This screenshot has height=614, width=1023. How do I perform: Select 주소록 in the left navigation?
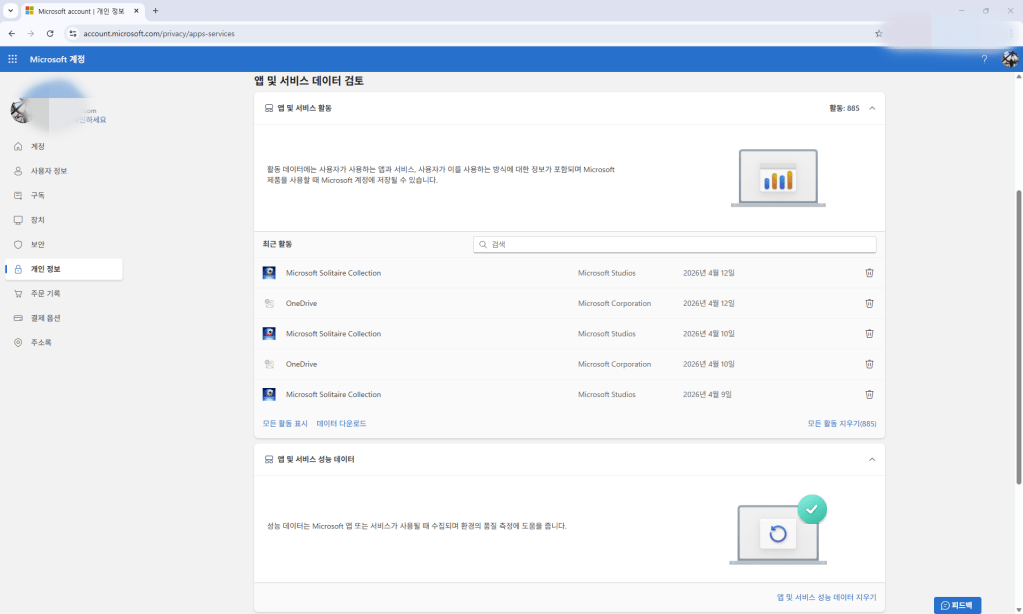point(41,341)
